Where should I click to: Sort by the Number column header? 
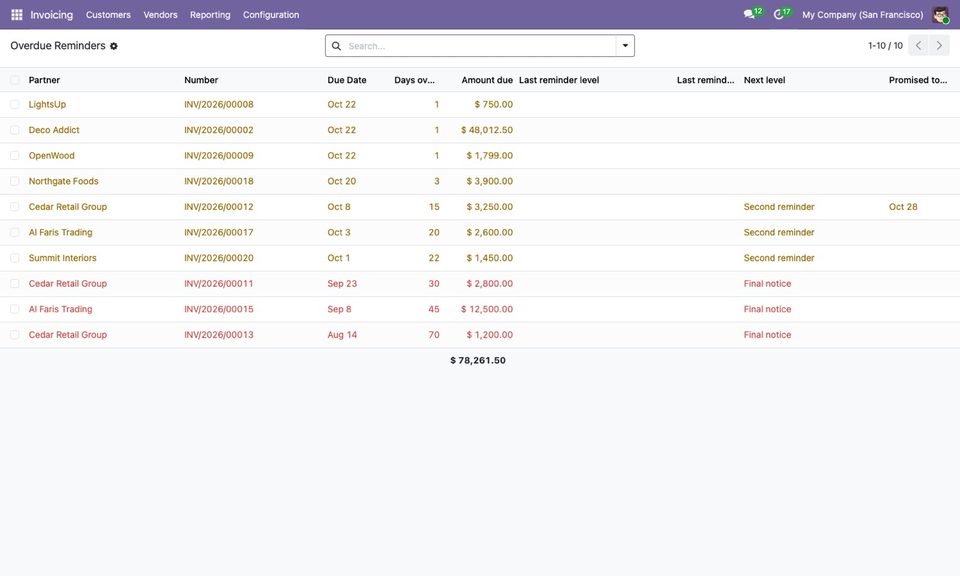[x=201, y=80]
